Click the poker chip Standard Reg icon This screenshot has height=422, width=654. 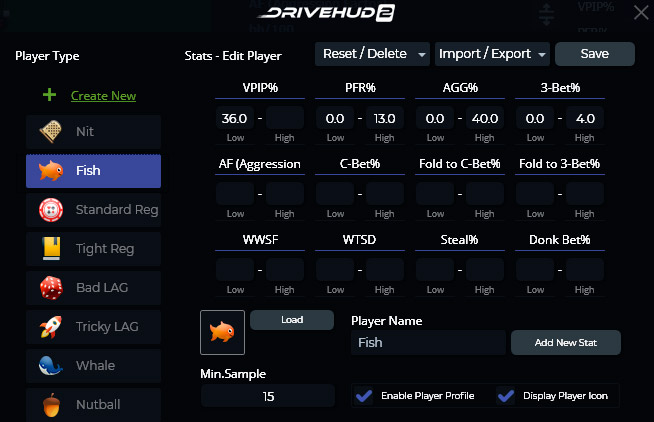coord(51,210)
